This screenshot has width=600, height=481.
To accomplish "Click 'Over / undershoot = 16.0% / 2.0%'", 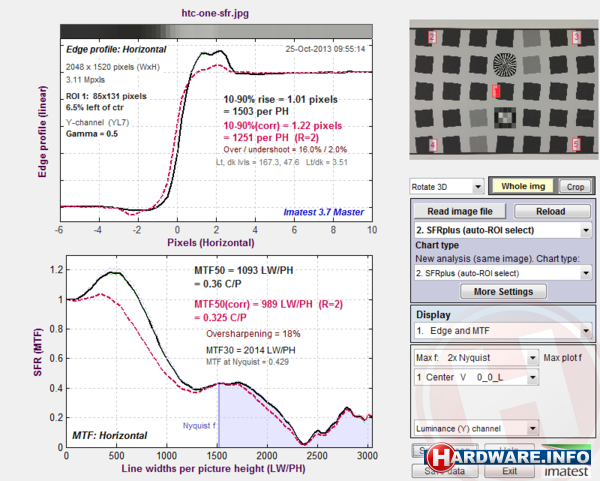I will pos(285,150).
